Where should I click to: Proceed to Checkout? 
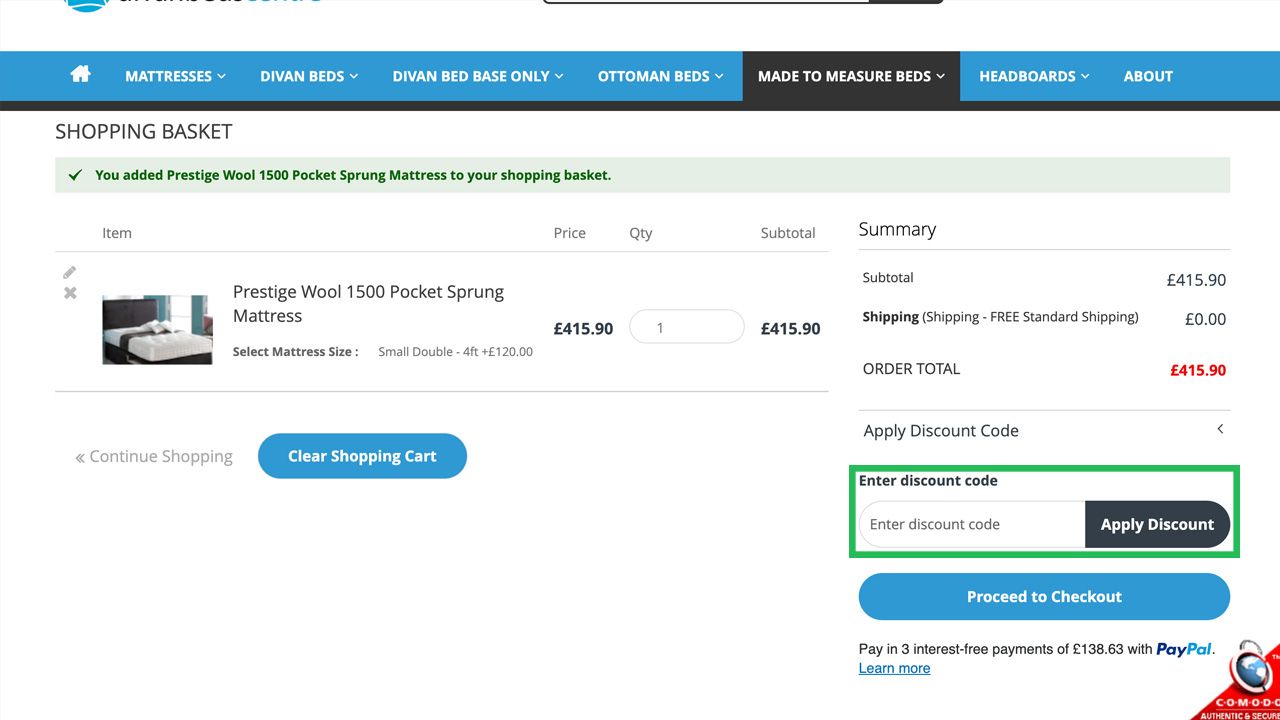(x=1044, y=596)
